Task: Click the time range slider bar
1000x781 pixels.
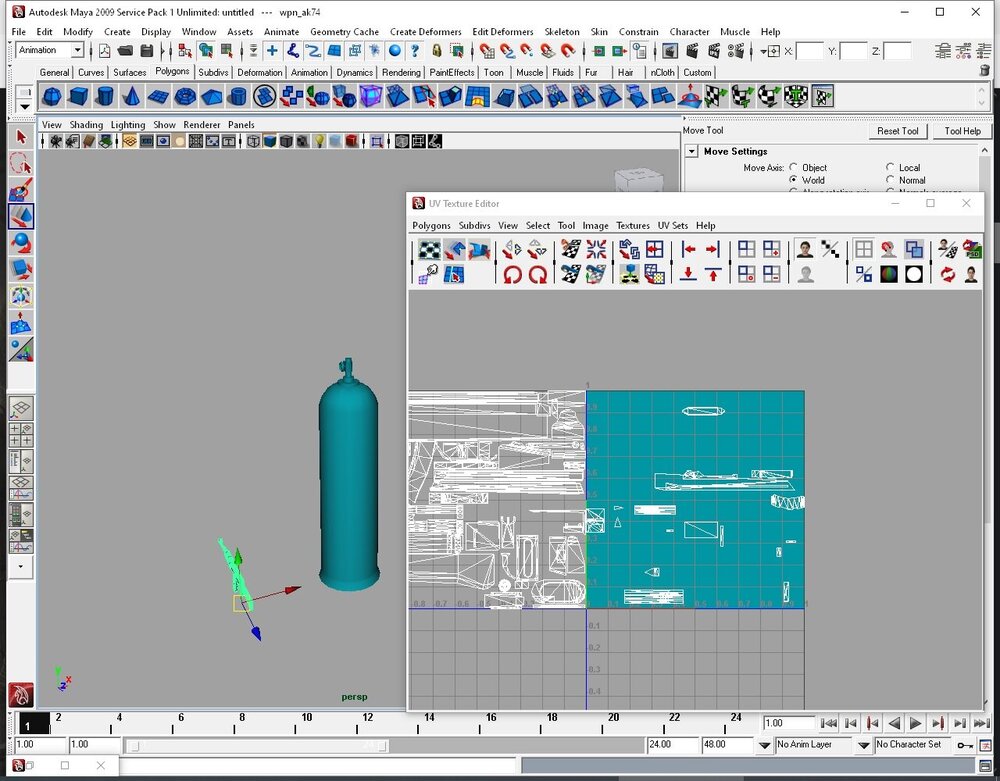Action: tap(255, 745)
